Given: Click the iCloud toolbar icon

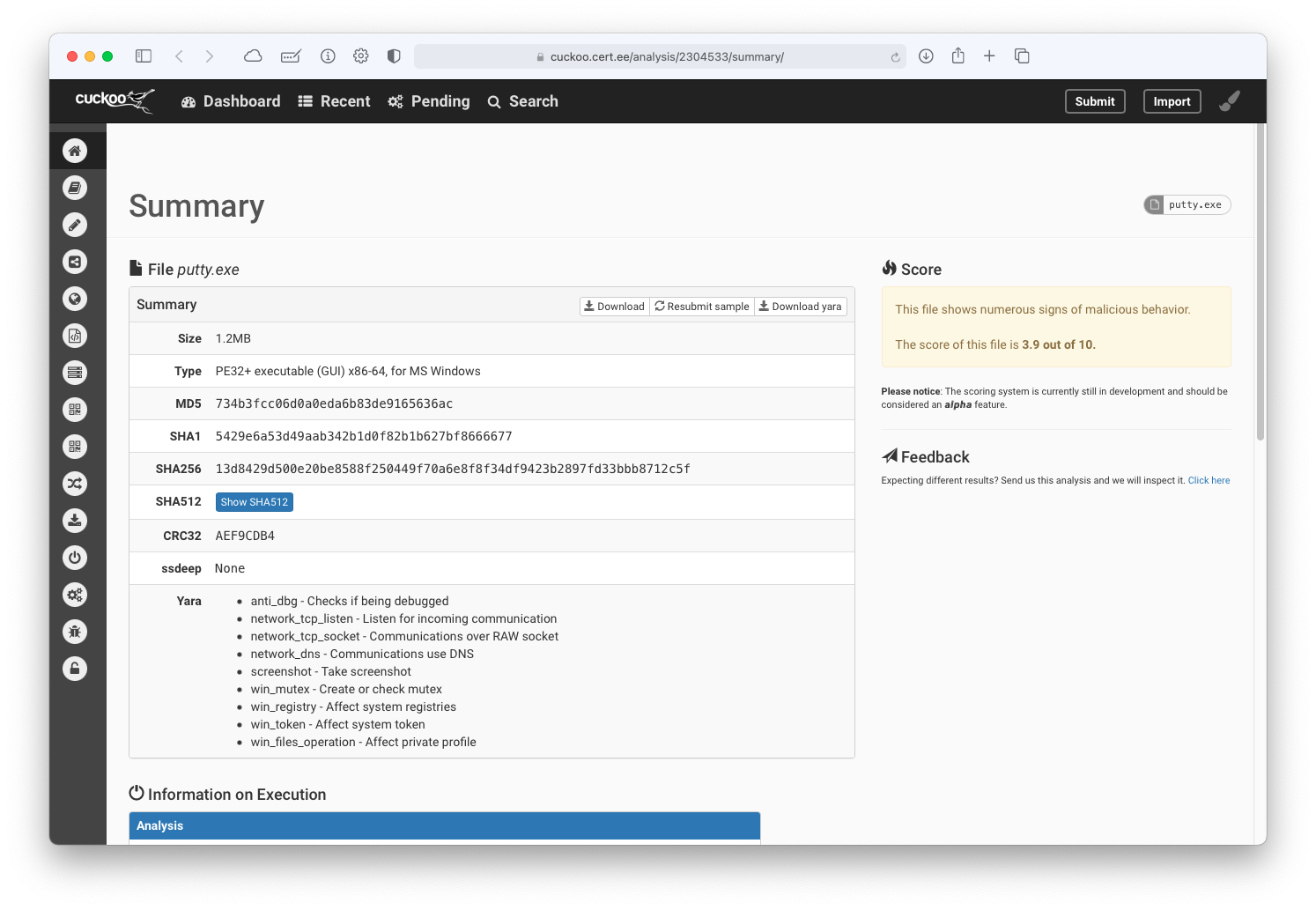Looking at the screenshot, I should coord(253,56).
